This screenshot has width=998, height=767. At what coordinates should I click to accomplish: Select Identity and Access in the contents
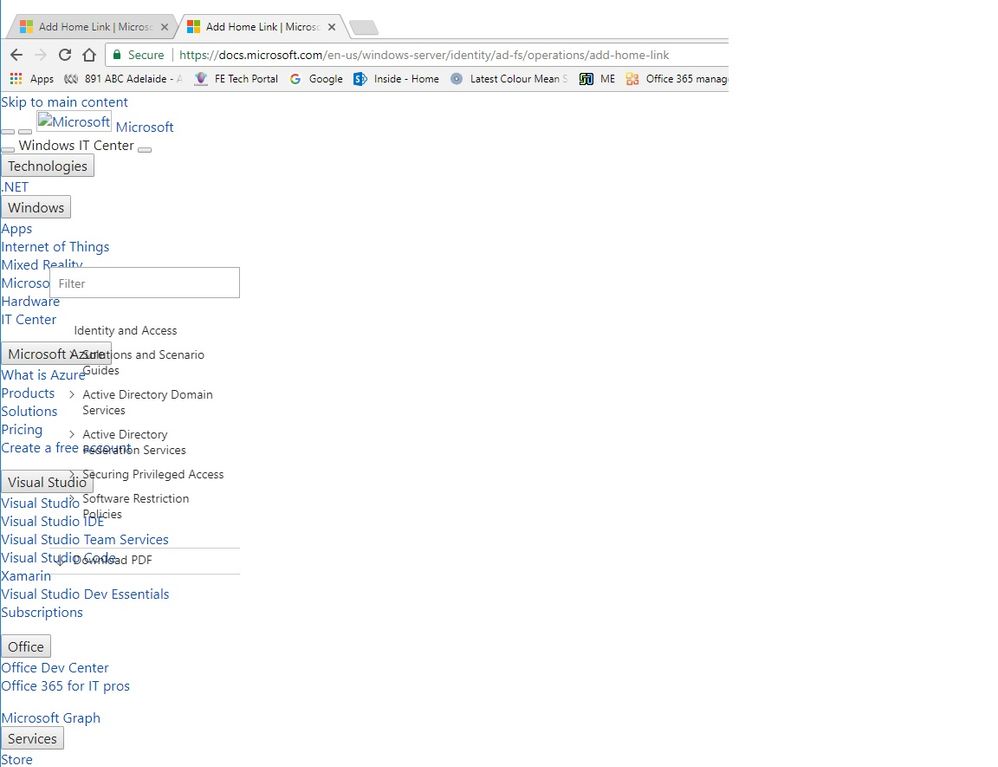point(125,330)
